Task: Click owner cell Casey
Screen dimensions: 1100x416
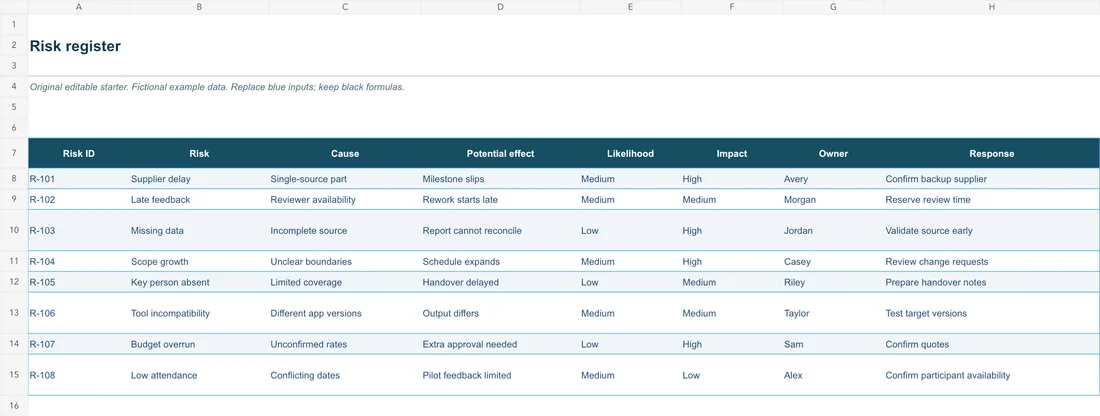Action: pyautogui.click(x=833, y=262)
